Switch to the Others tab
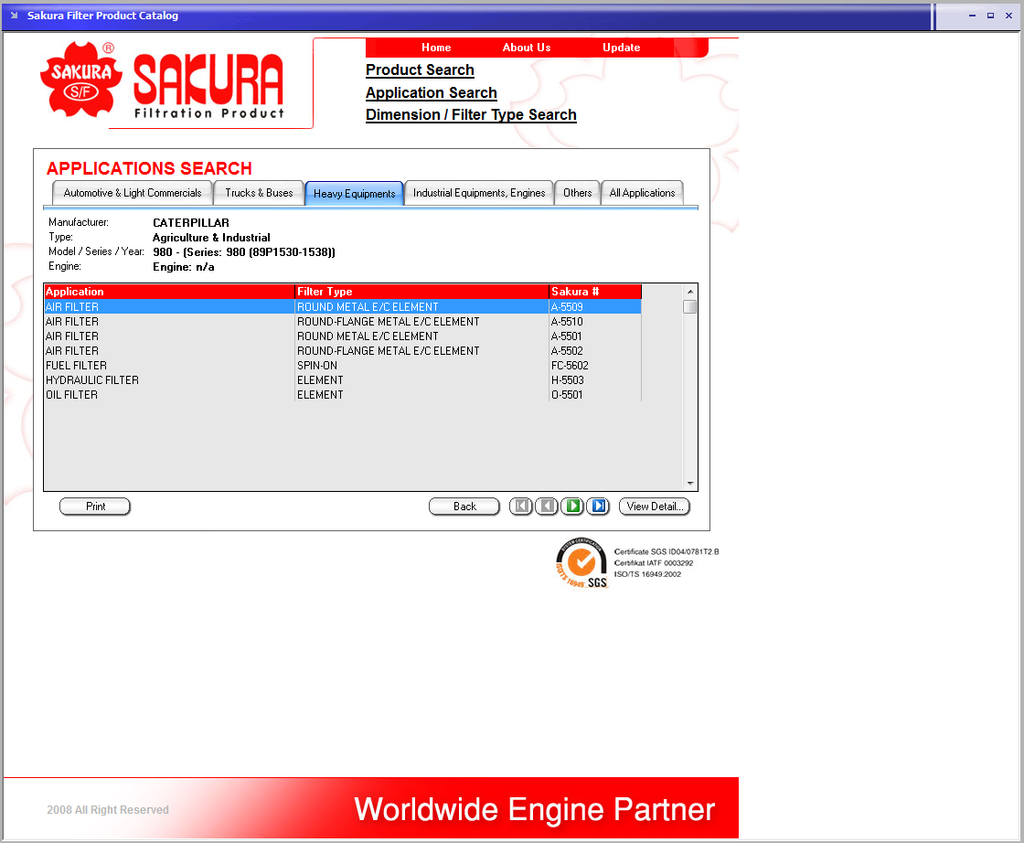 click(577, 193)
